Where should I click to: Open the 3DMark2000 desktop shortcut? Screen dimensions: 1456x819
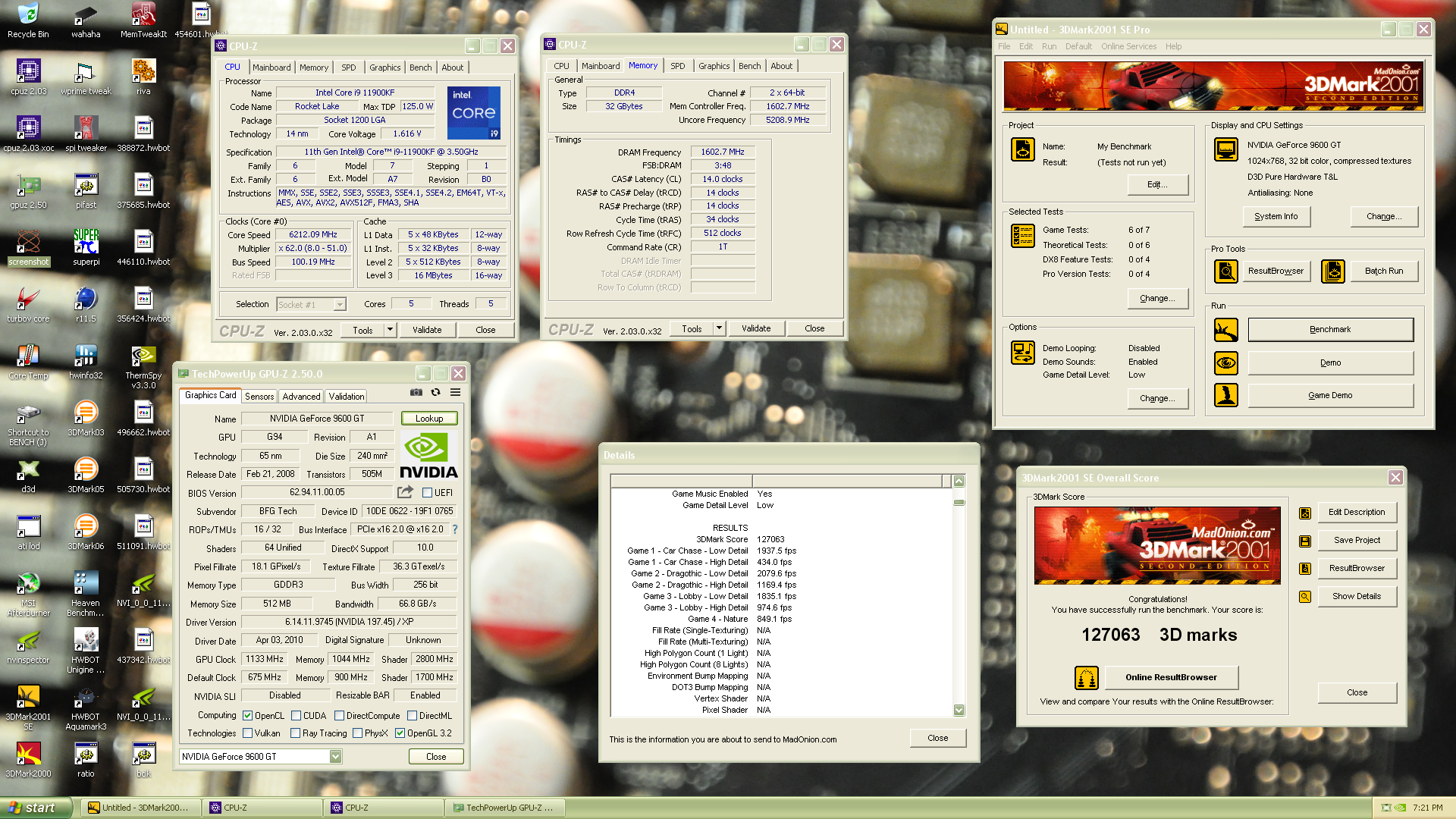[28, 760]
